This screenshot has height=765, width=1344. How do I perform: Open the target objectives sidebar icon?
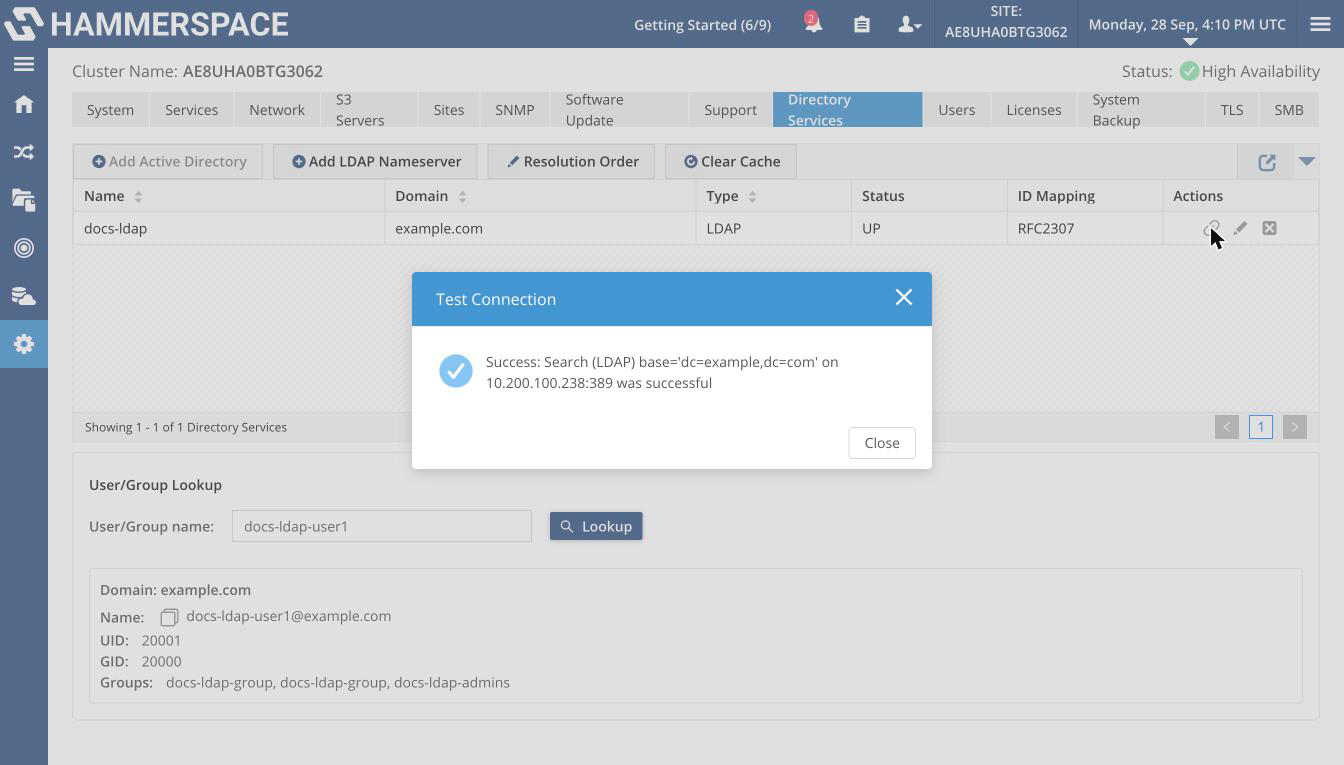click(x=24, y=248)
